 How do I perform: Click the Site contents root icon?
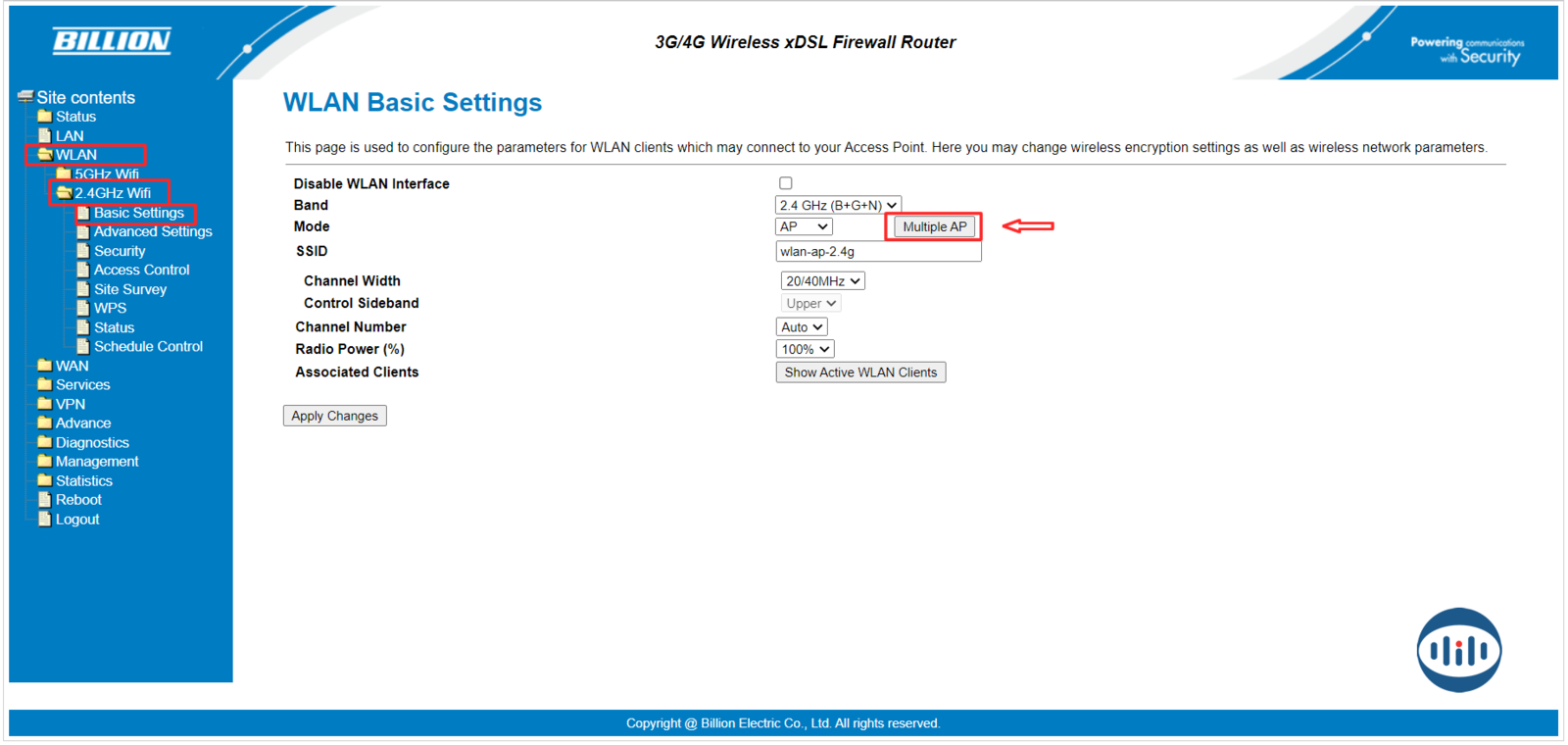coord(25,97)
